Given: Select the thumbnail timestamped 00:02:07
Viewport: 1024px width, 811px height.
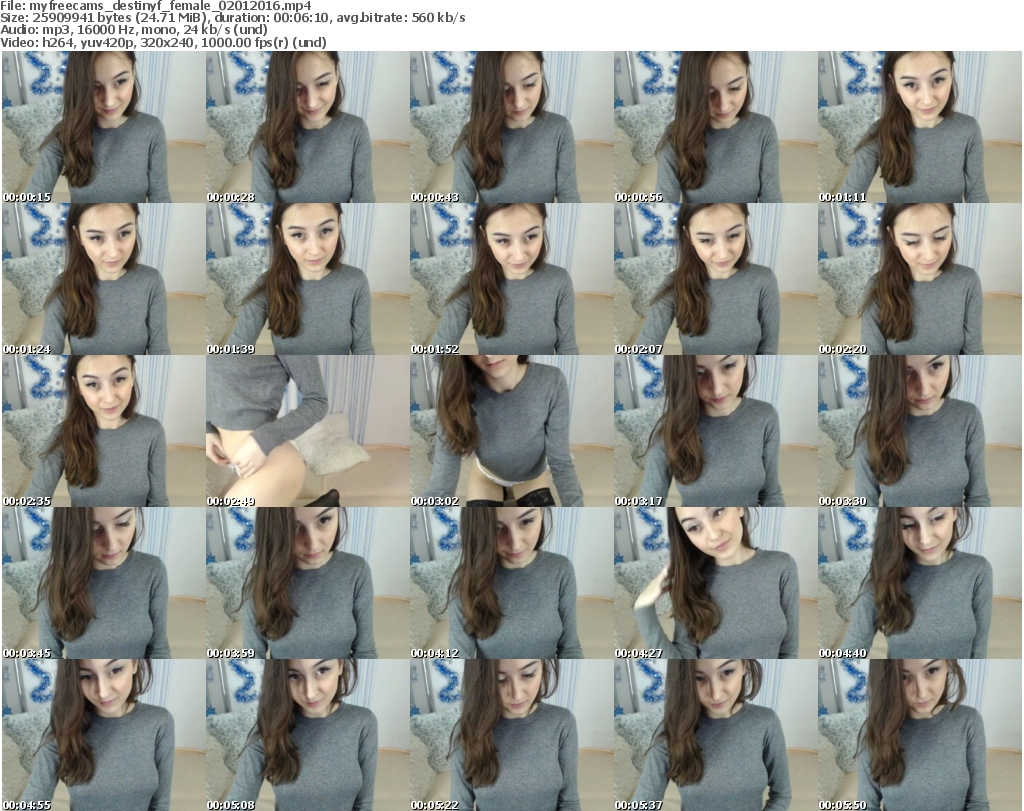Looking at the screenshot, I should tap(716, 279).
